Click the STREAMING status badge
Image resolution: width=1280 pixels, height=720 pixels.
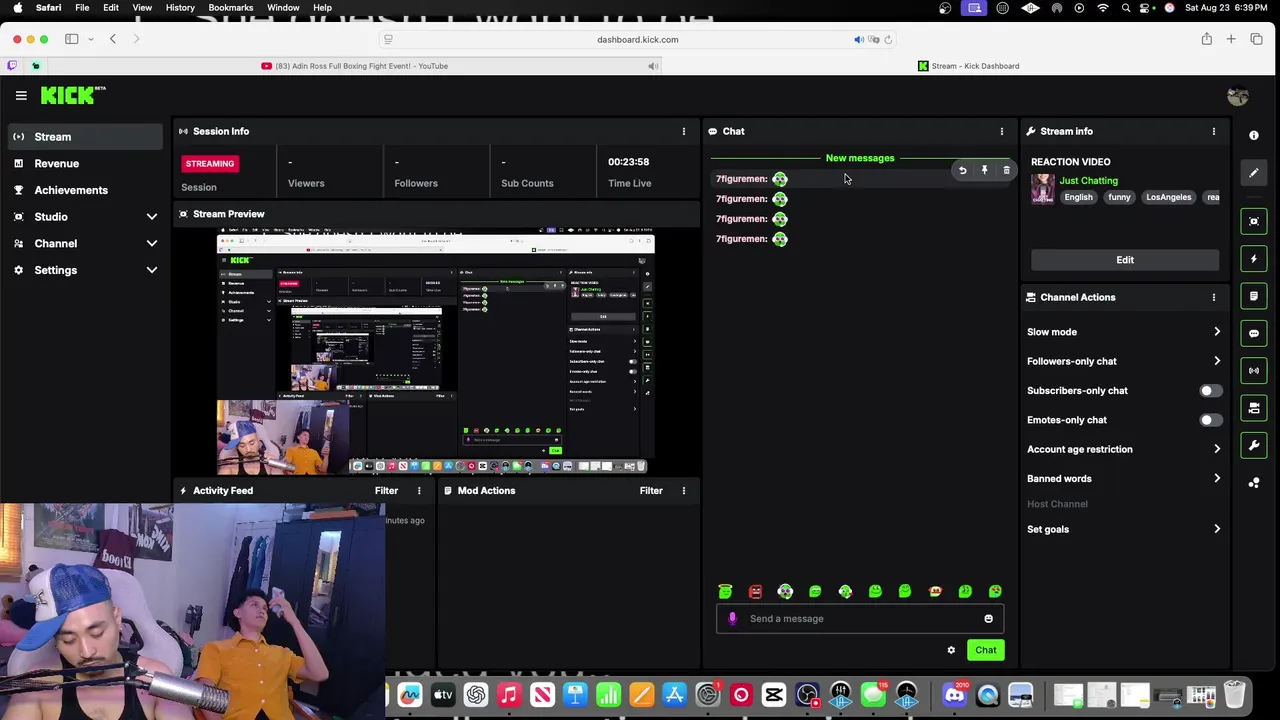click(x=210, y=164)
